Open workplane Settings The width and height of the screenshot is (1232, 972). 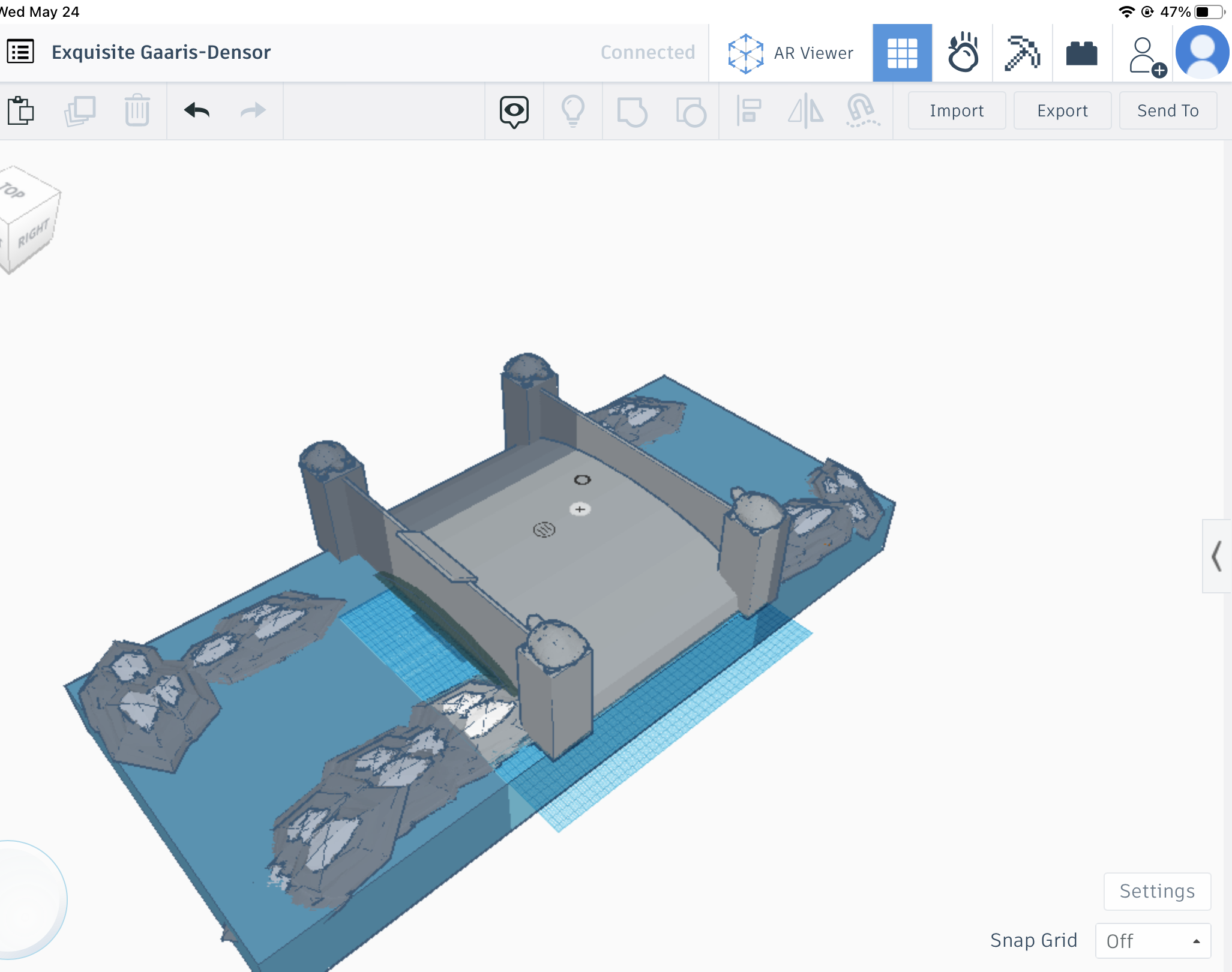point(1157,891)
